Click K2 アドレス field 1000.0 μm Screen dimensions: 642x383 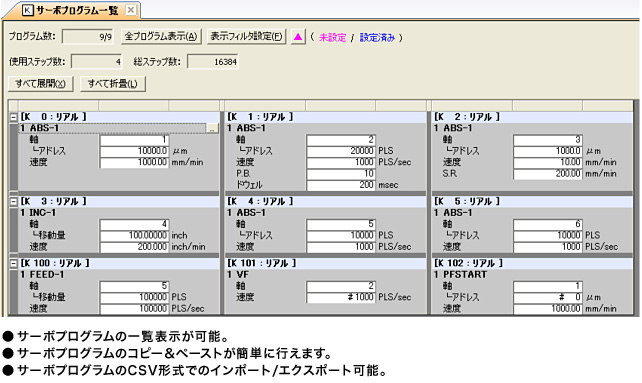tap(548, 151)
